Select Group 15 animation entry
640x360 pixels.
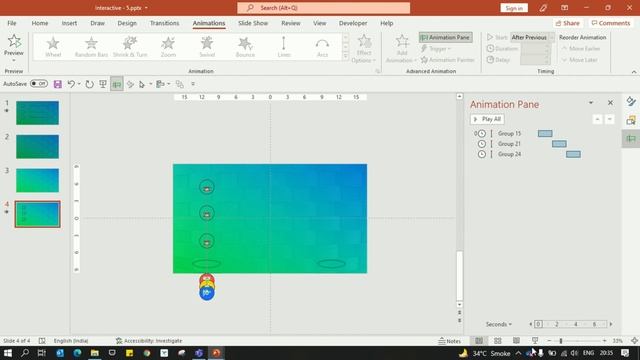click(x=509, y=133)
